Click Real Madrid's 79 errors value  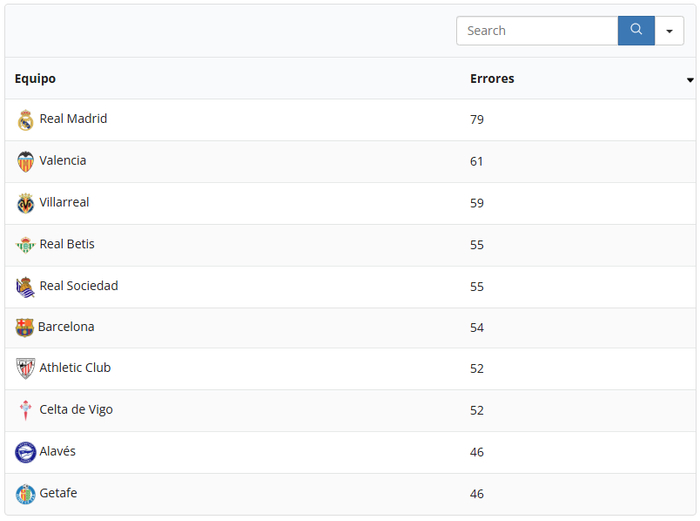477,120
